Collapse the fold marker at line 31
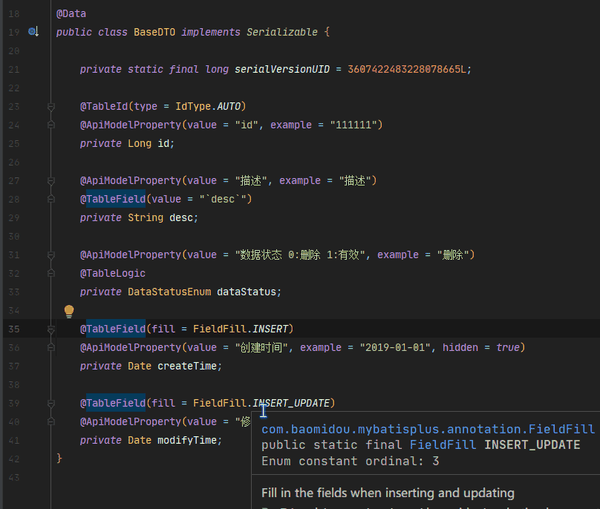The width and height of the screenshot is (600, 509). pos(51,255)
